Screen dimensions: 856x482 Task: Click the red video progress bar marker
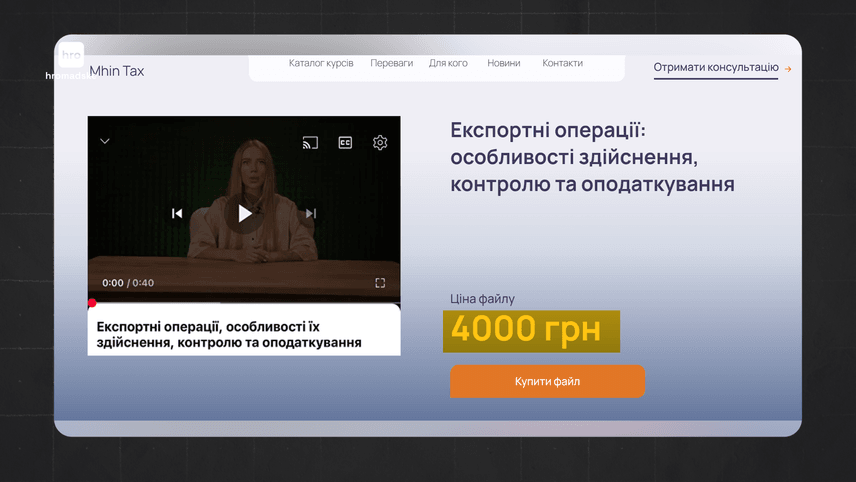92,303
